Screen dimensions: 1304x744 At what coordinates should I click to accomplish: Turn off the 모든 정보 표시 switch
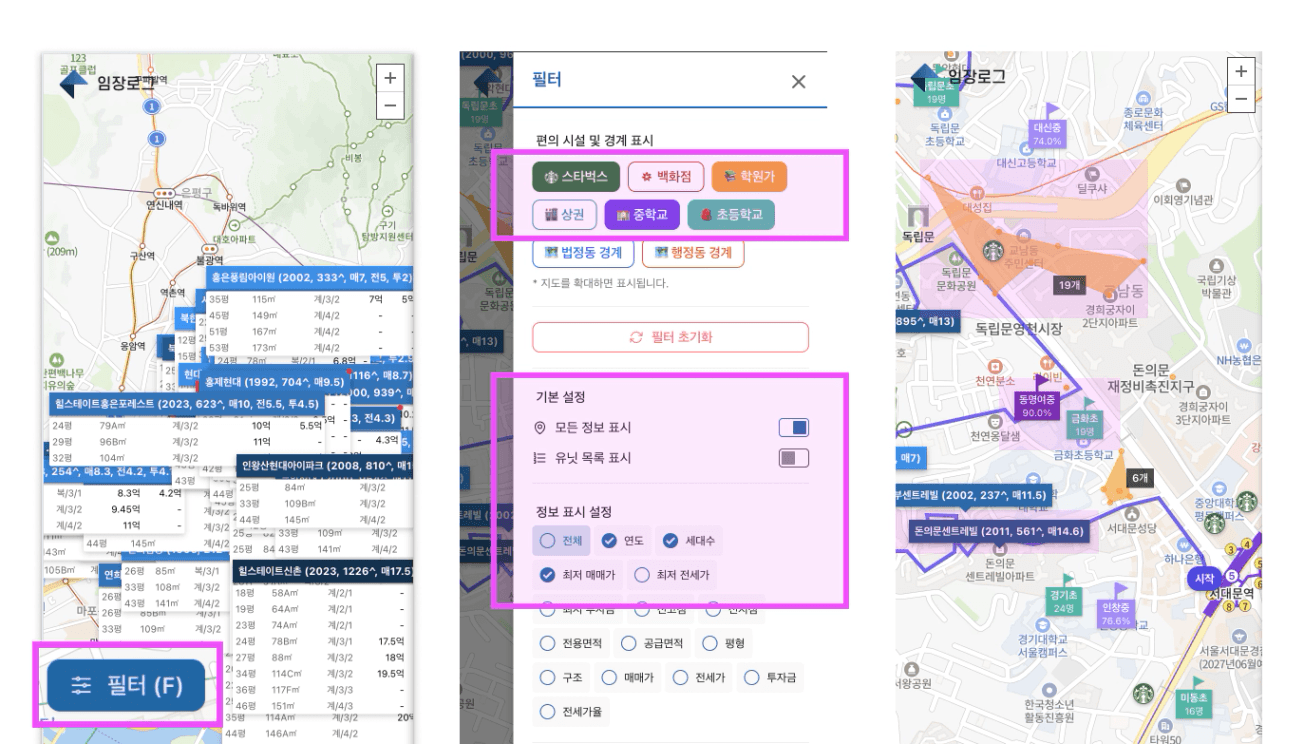click(x=793, y=428)
